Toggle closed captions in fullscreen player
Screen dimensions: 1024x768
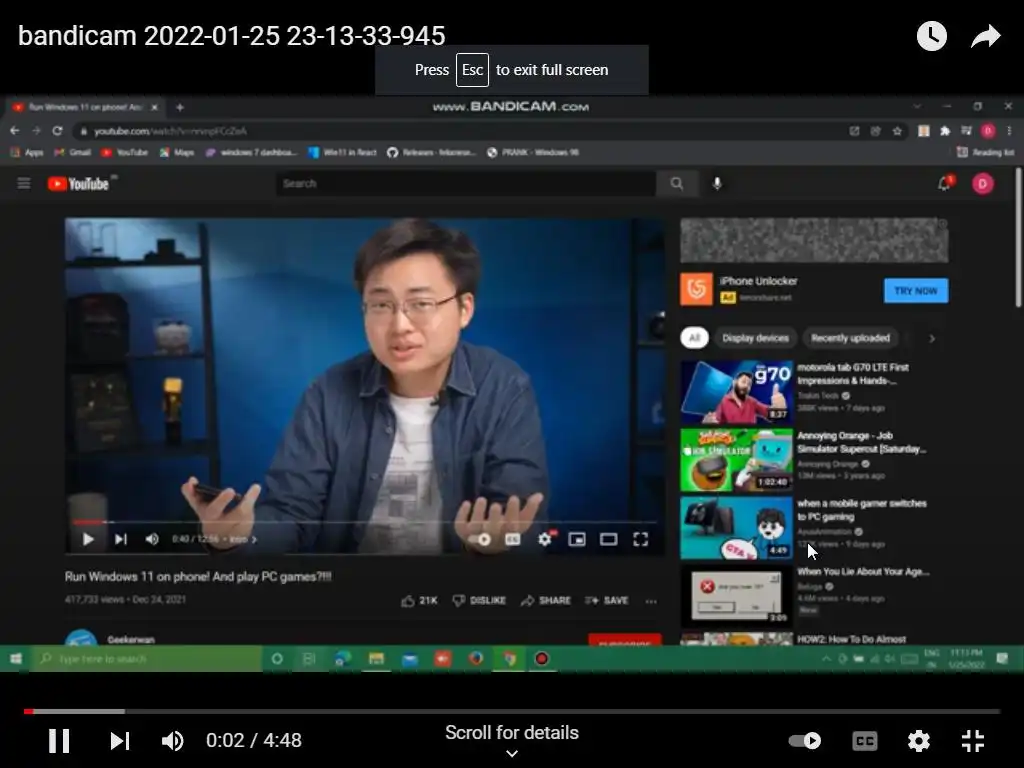[865, 741]
